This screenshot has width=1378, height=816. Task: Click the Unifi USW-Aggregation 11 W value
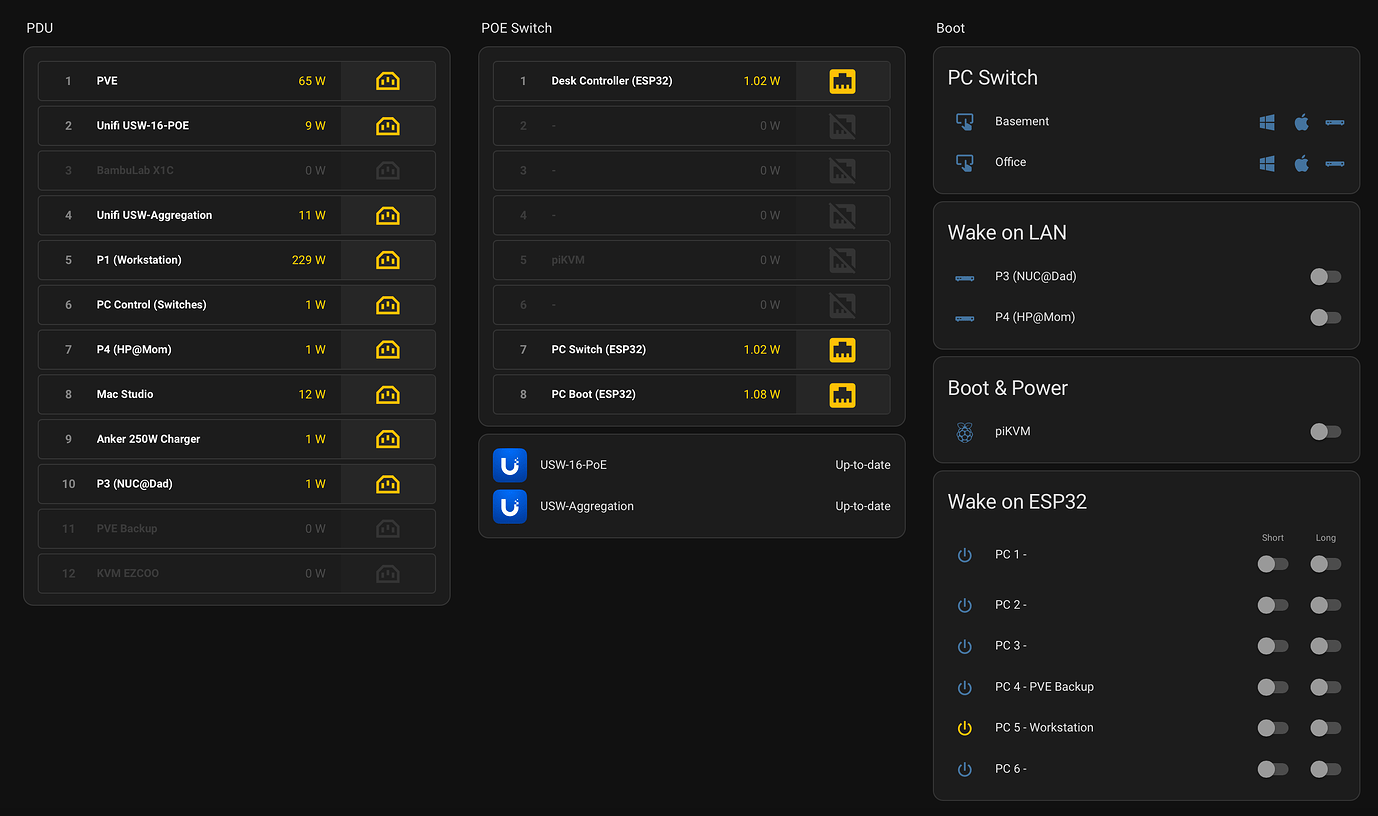click(x=312, y=215)
